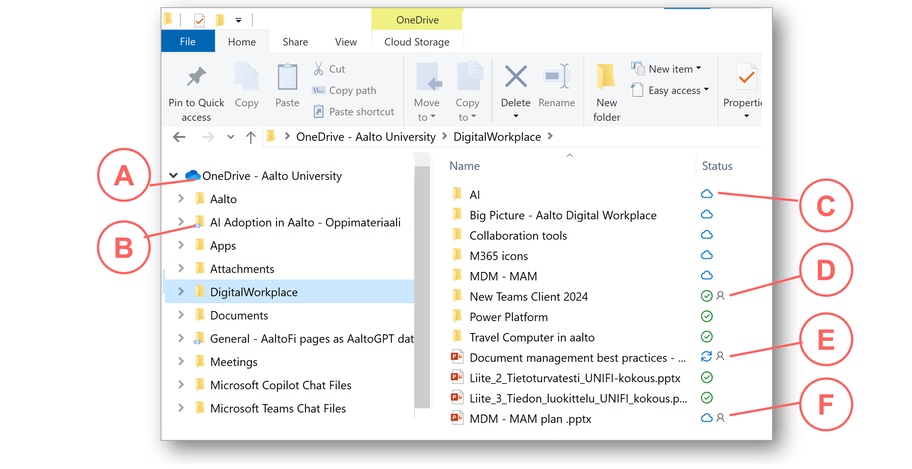
Task: Open the File tab
Action: 187,41
